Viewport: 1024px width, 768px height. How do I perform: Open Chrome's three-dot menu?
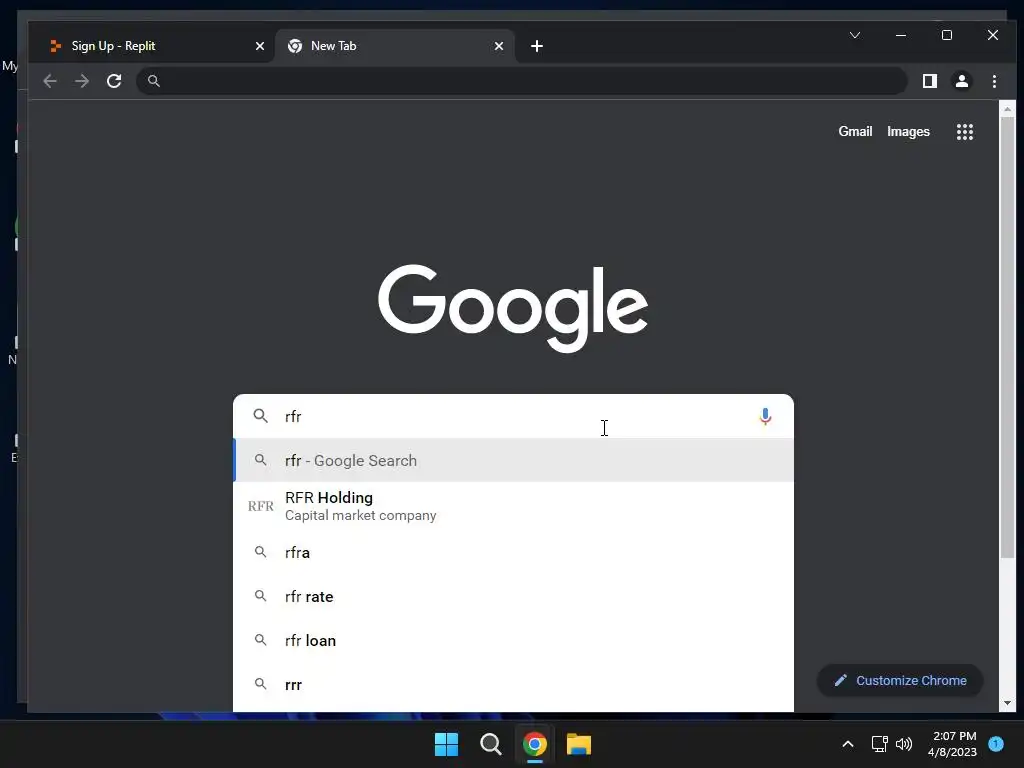coord(994,81)
